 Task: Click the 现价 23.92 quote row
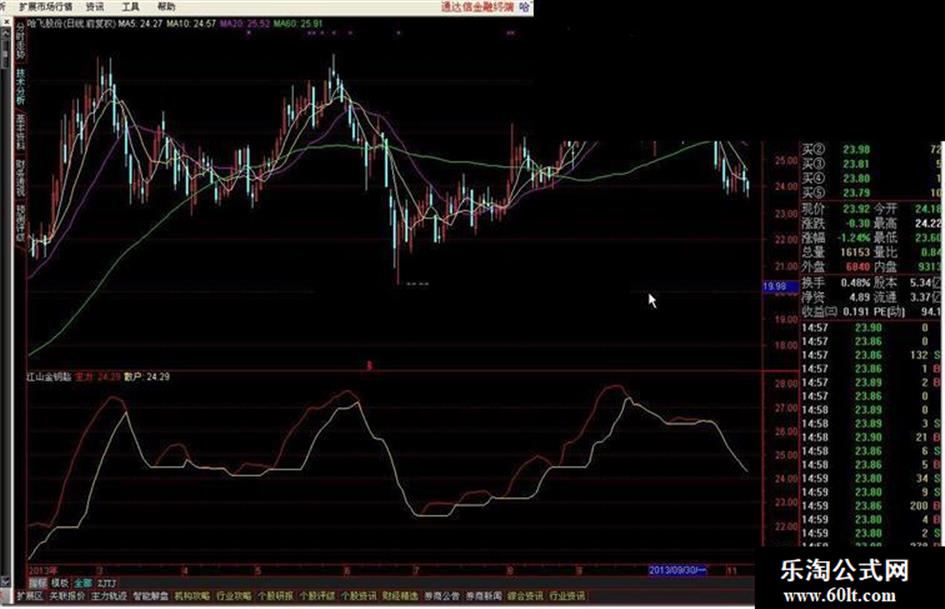tap(837, 209)
